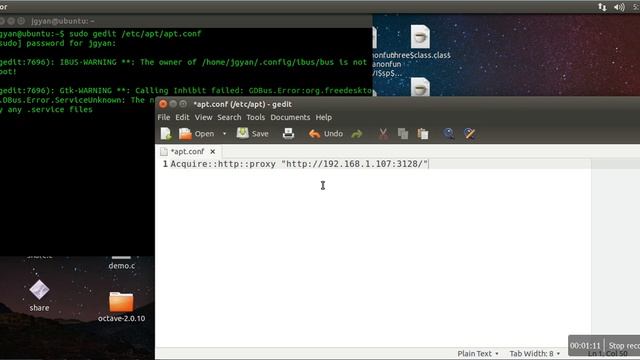Screen dimensions: 640x360
Task: Click the New document icon in gedit toolbar
Action: (166, 134)
